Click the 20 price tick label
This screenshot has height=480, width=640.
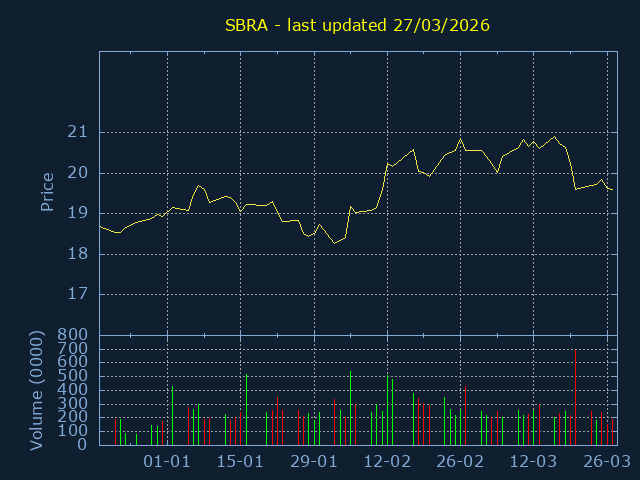pyautogui.click(x=78, y=173)
